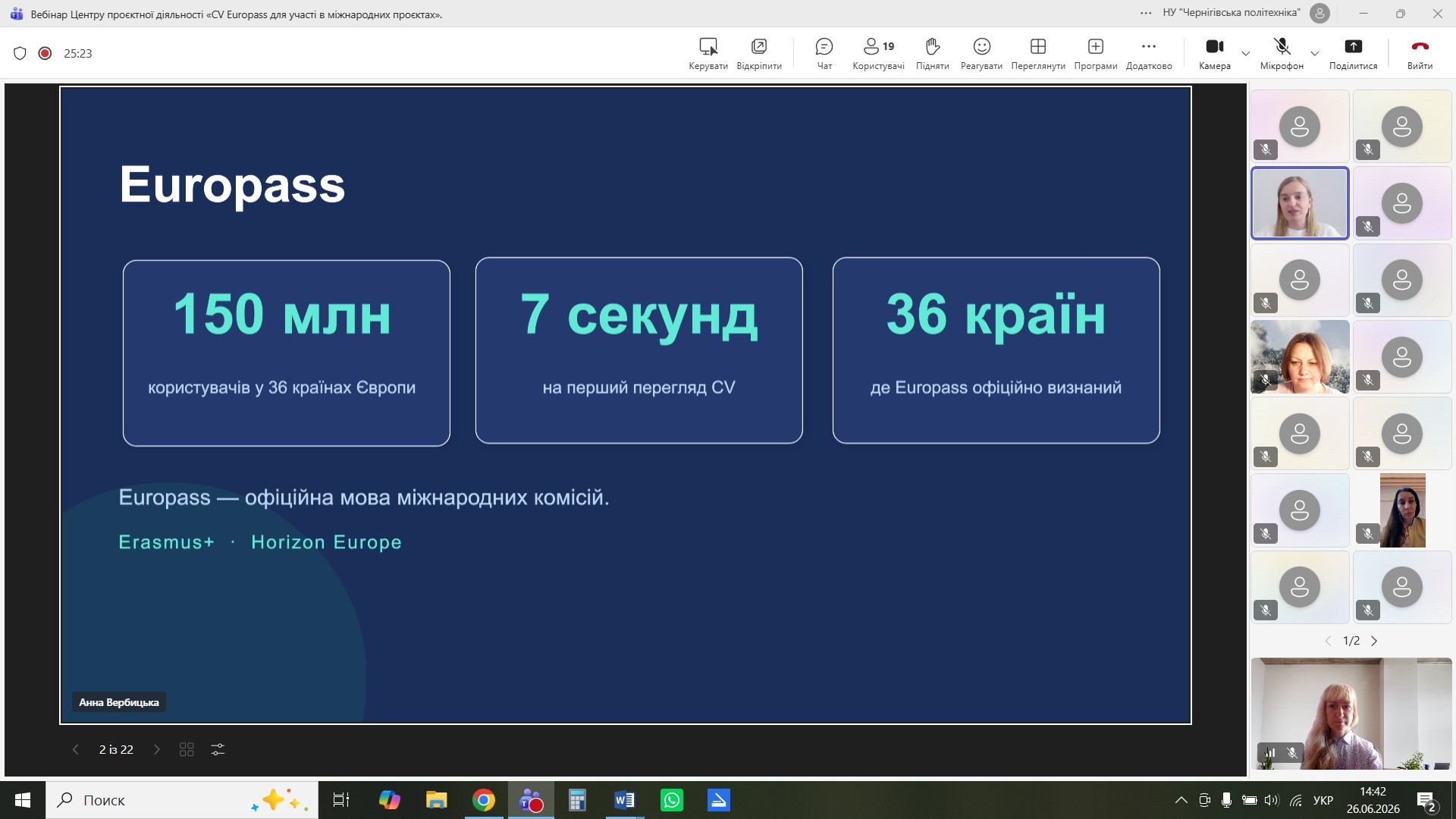The image size is (1456, 819).
Task: Open the slide grid view
Action: pos(187,749)
